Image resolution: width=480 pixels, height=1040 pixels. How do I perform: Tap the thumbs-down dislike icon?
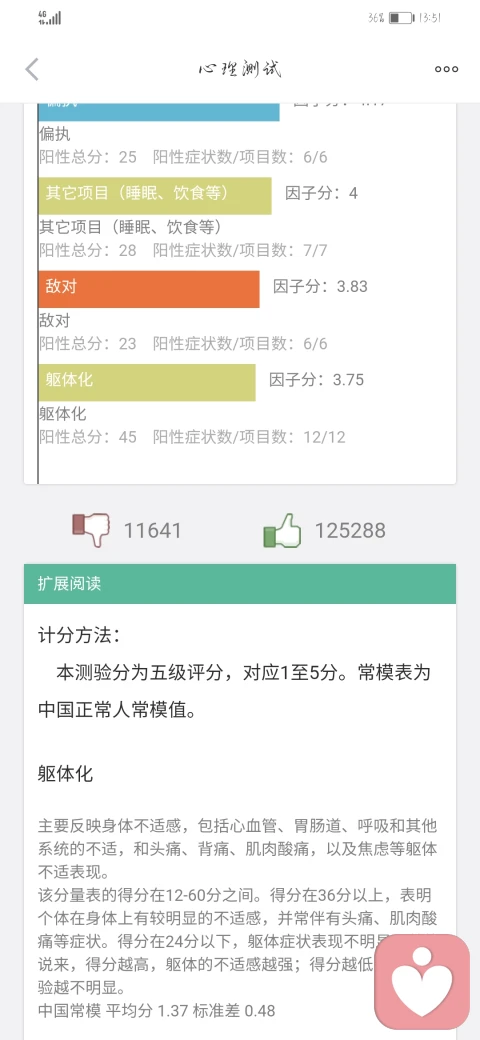pos(91,529)
